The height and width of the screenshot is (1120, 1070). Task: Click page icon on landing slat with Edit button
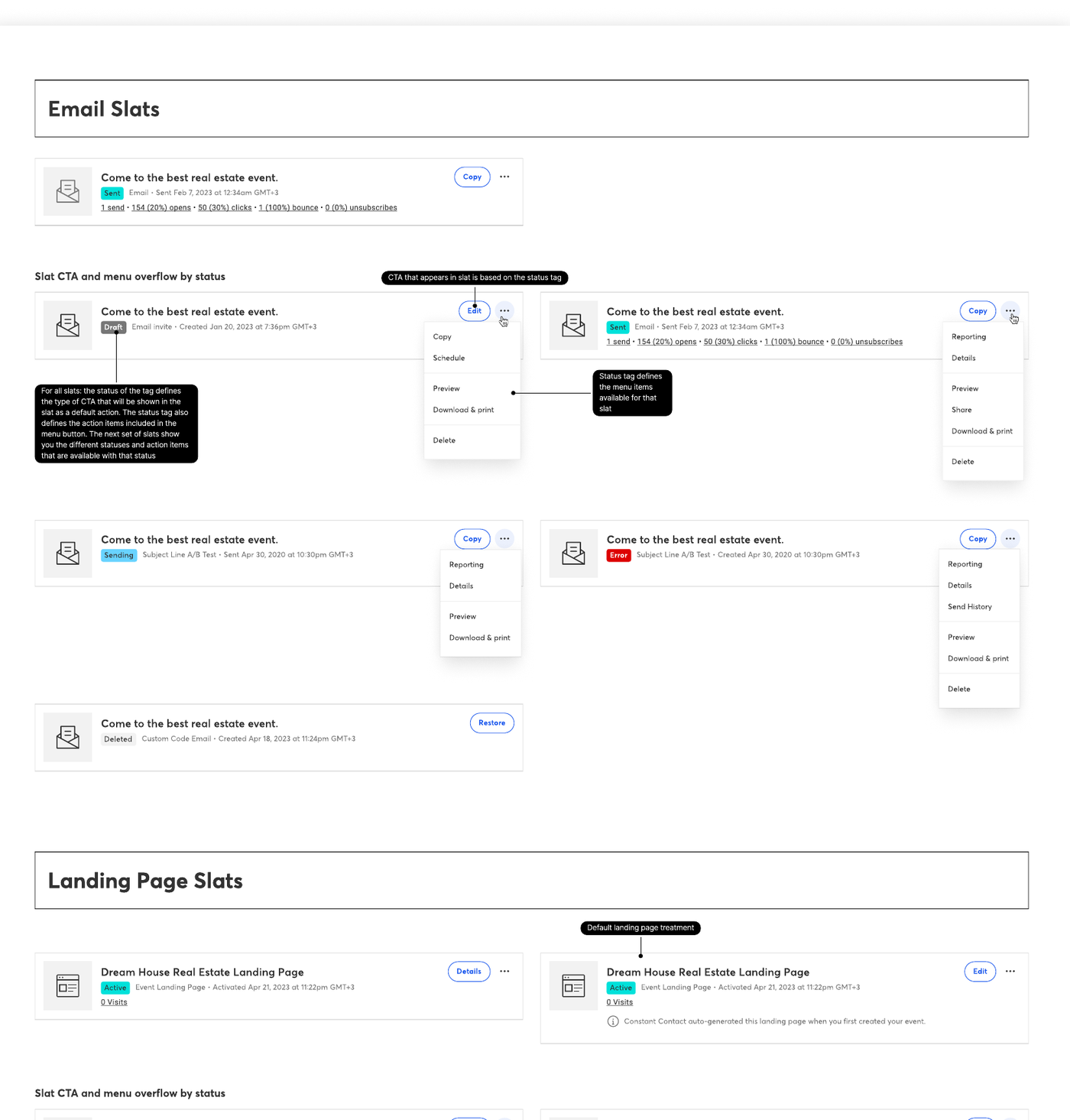(573, 985)
